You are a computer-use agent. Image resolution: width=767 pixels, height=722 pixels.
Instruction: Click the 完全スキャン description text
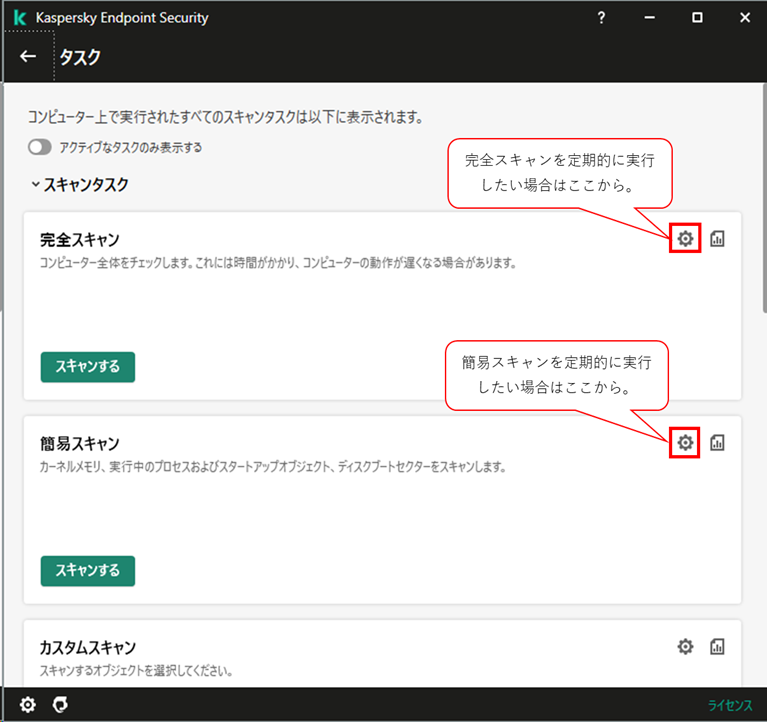point(278,263)
